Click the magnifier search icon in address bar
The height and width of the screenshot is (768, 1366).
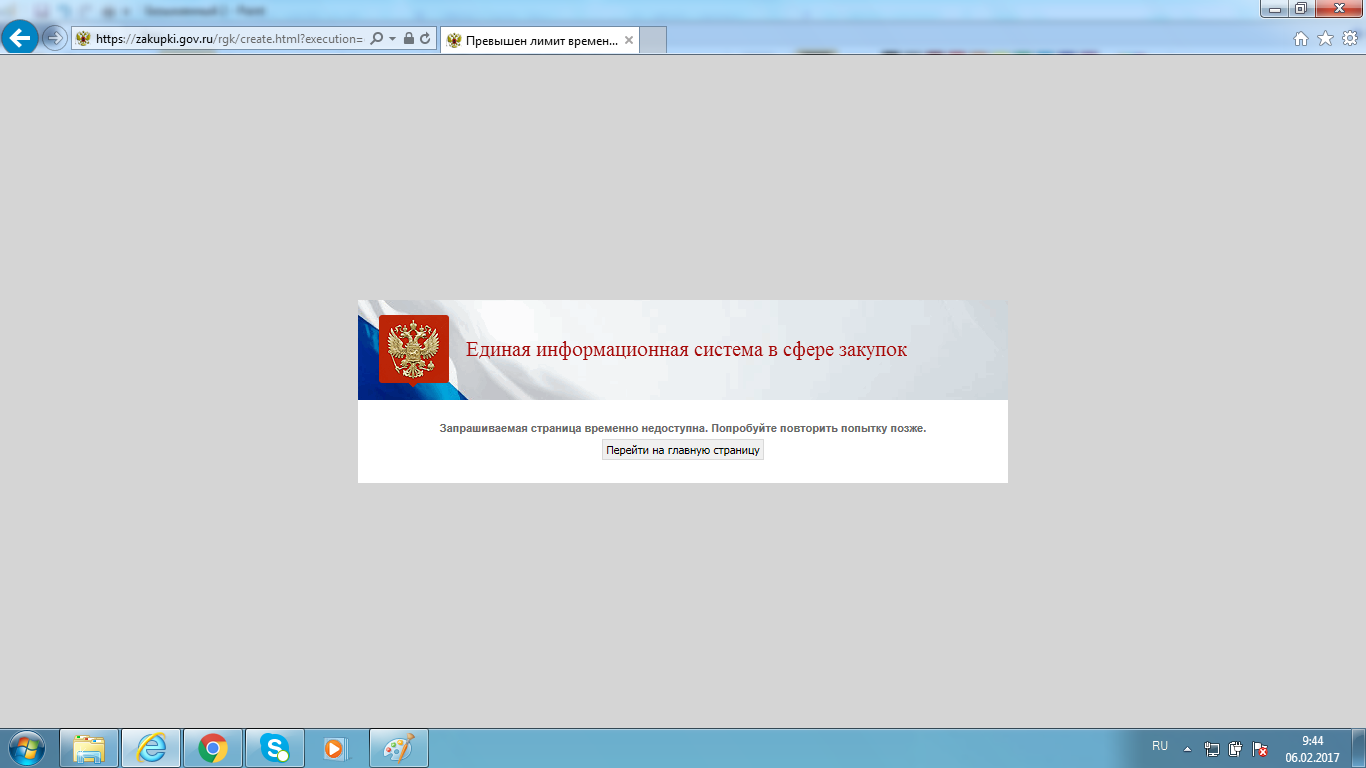pyautogui.click(x=376, y=39)
